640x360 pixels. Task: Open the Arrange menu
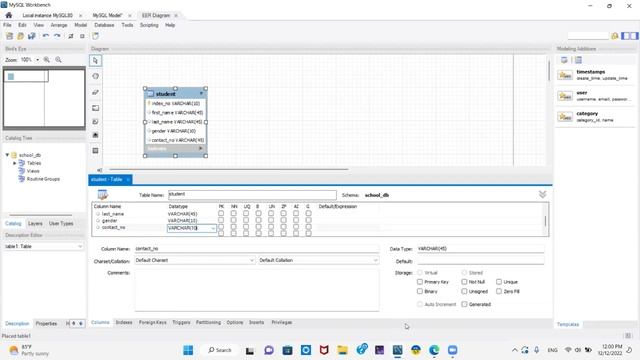59,25
